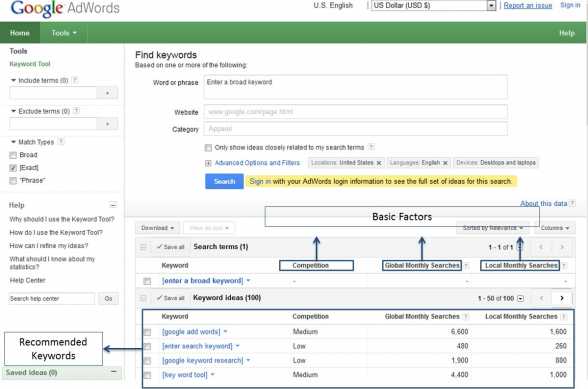Add include term with plus button
This screenshot has height=389, width=588.
(107, 93)
